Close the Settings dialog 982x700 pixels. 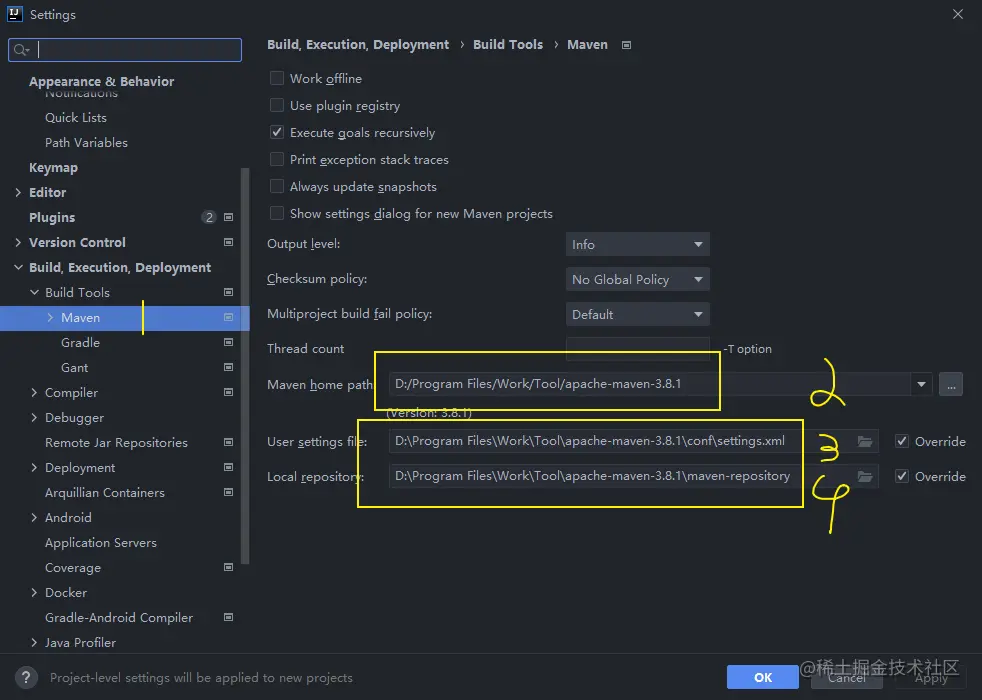pyautogui.click(x=958, y=14)
